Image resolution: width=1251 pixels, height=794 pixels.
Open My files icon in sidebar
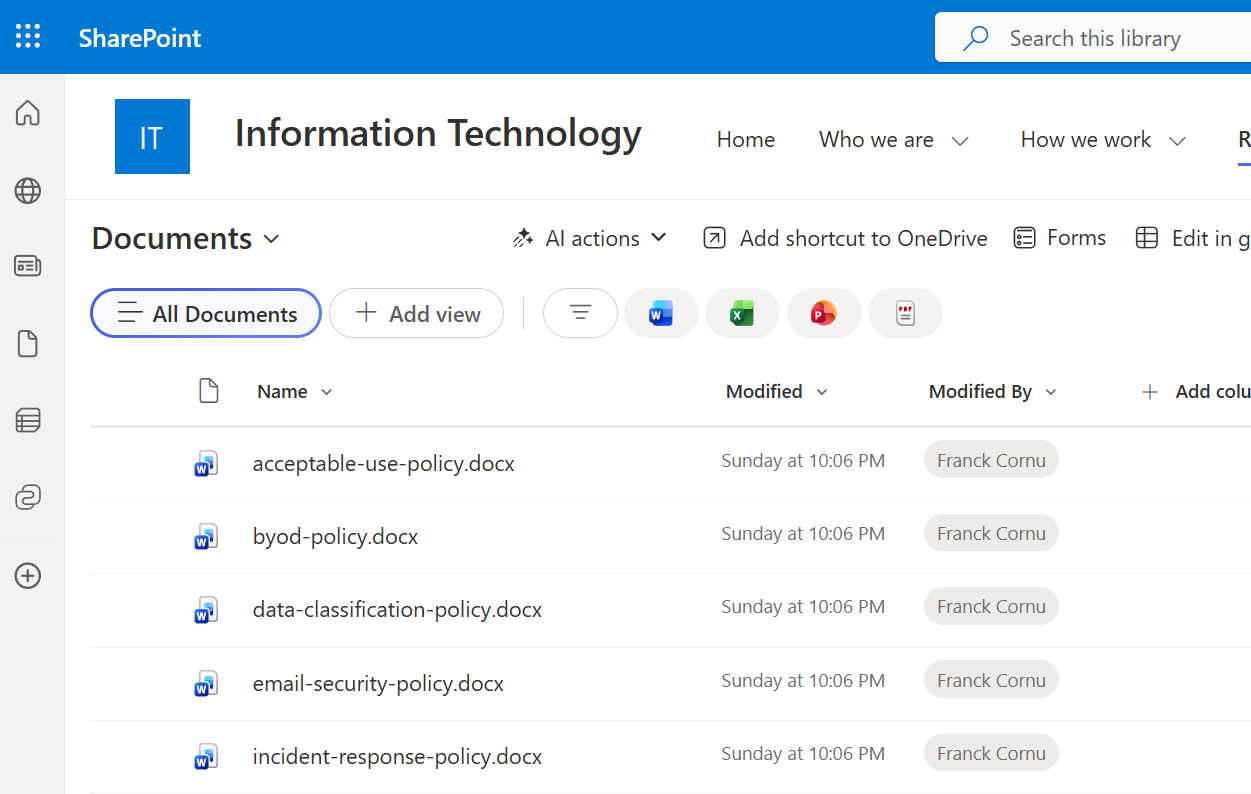pos(28,344)
